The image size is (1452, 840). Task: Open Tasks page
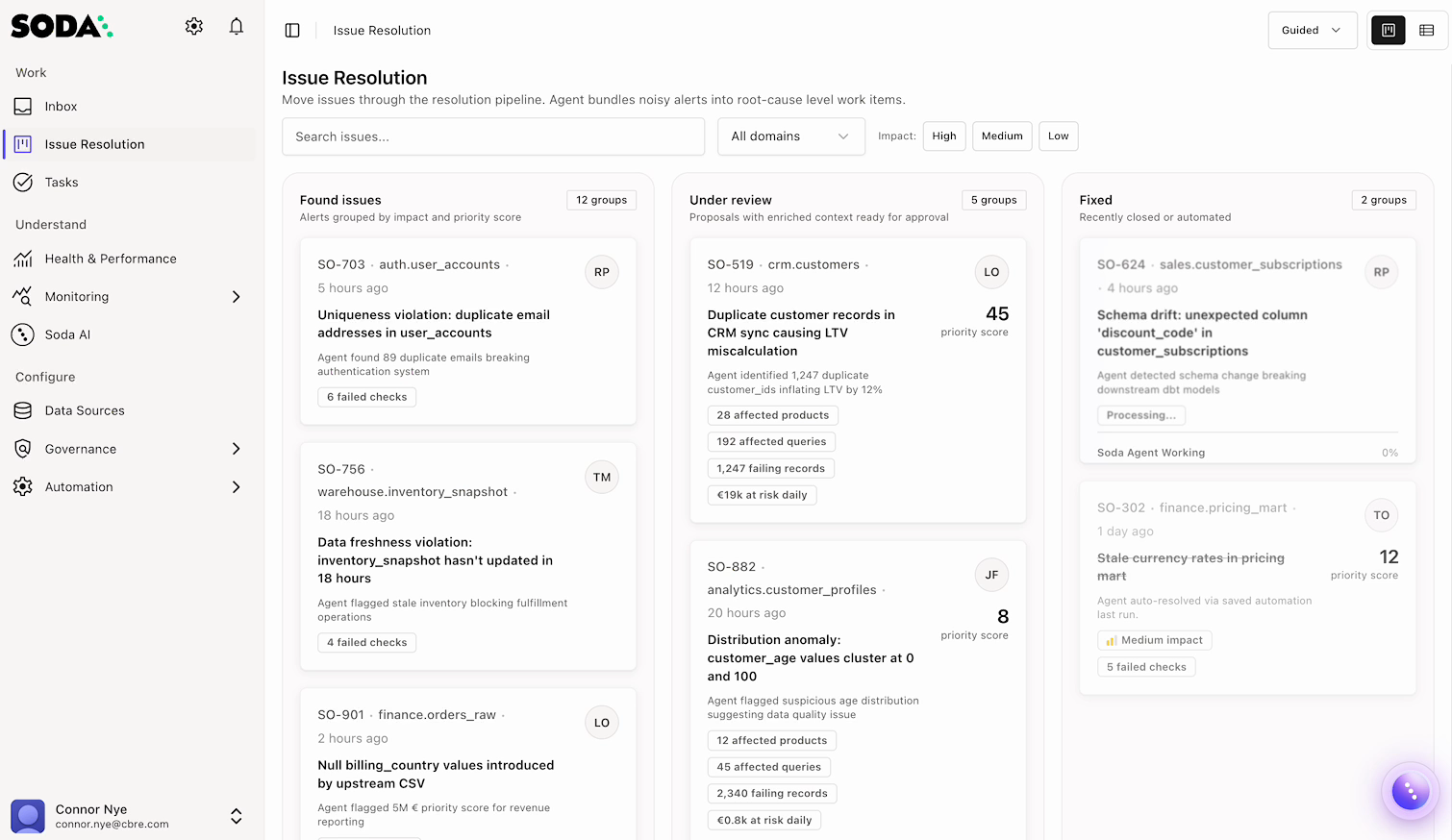pyautogui.click(x=130, y=183)
